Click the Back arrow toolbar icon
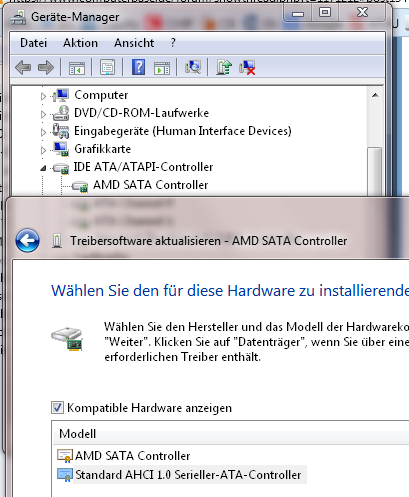409x497 pixels. point(23,68)
